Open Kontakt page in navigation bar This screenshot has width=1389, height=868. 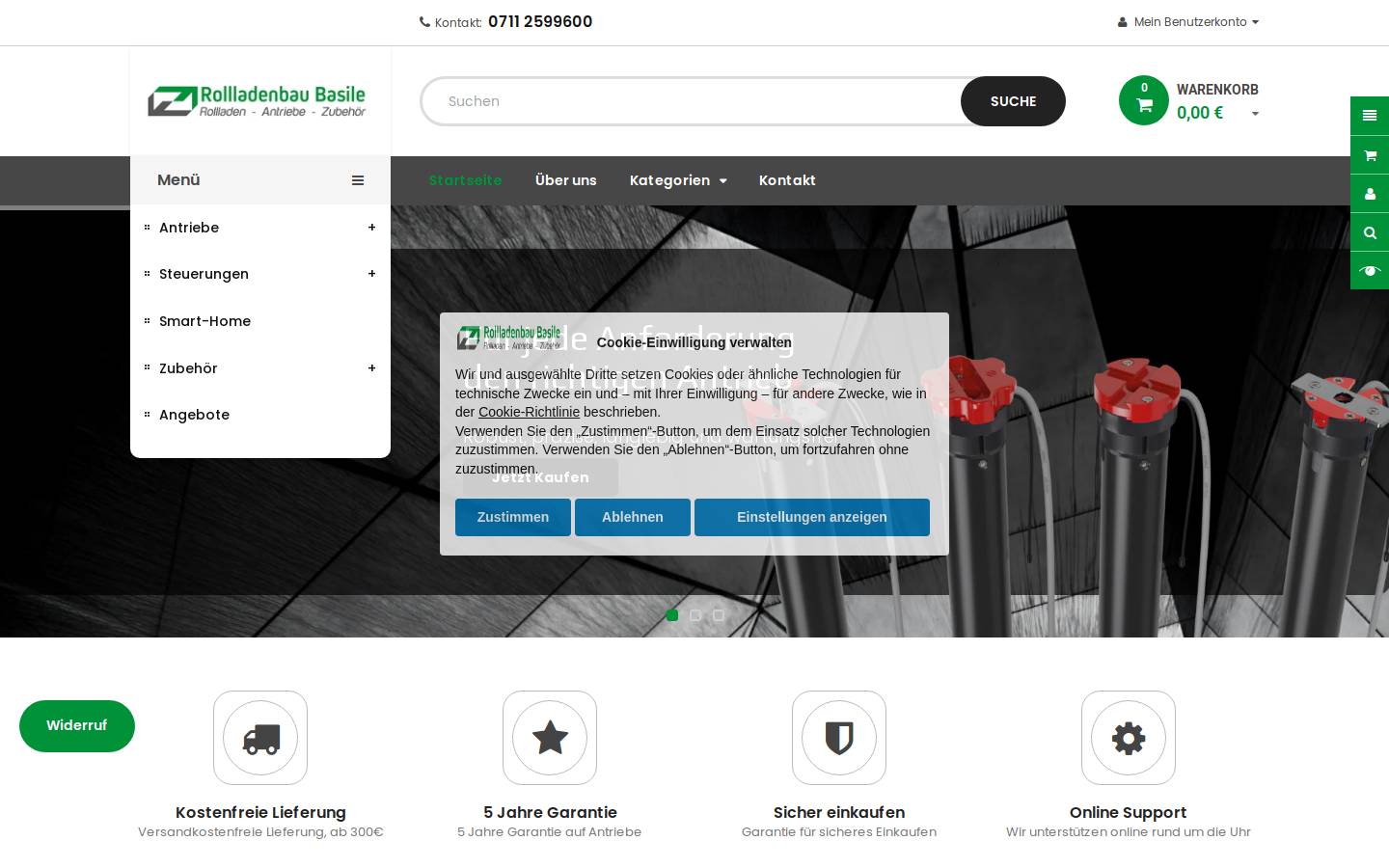[787, 180]
